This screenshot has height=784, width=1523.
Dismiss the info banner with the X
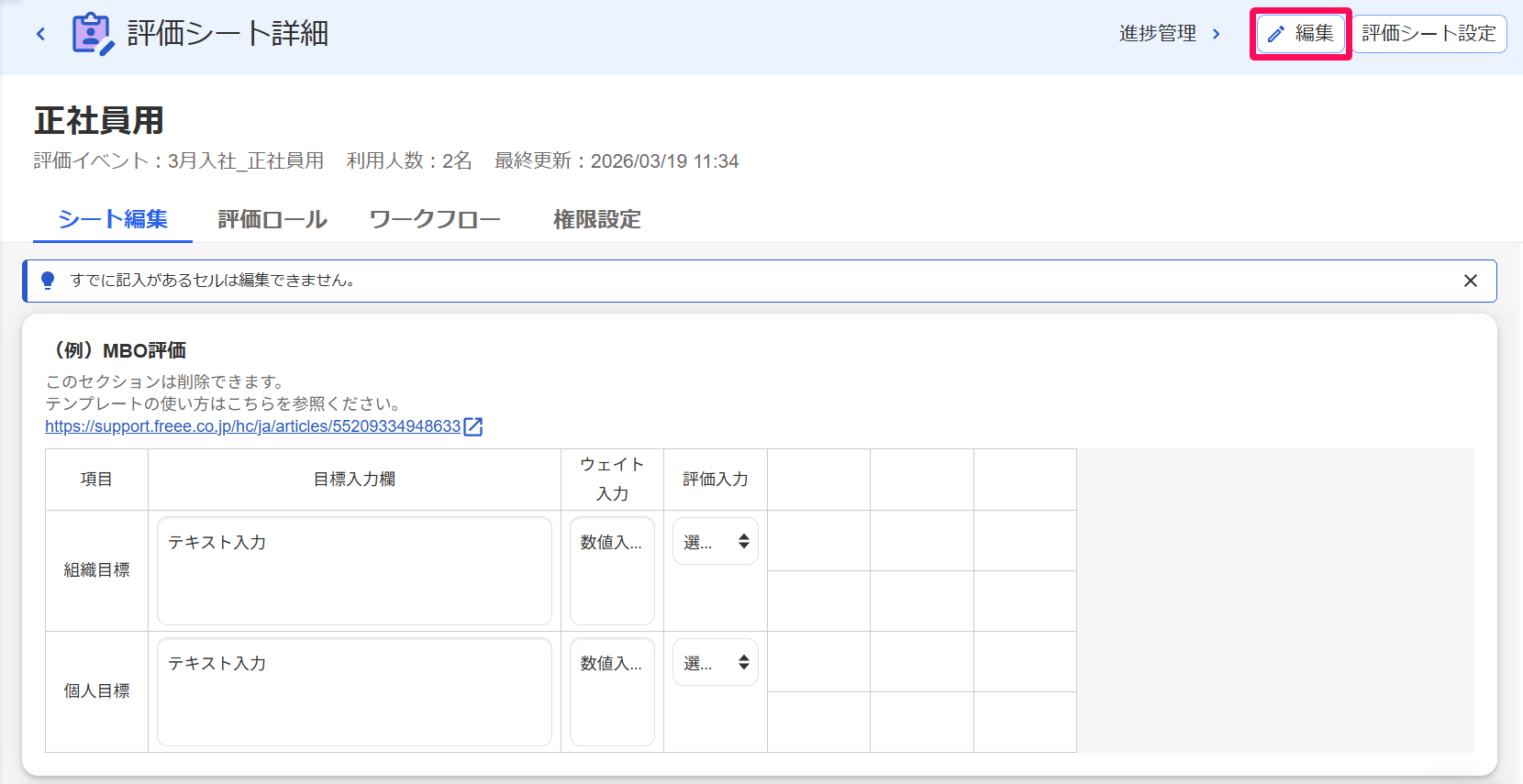pos(1471,281)
